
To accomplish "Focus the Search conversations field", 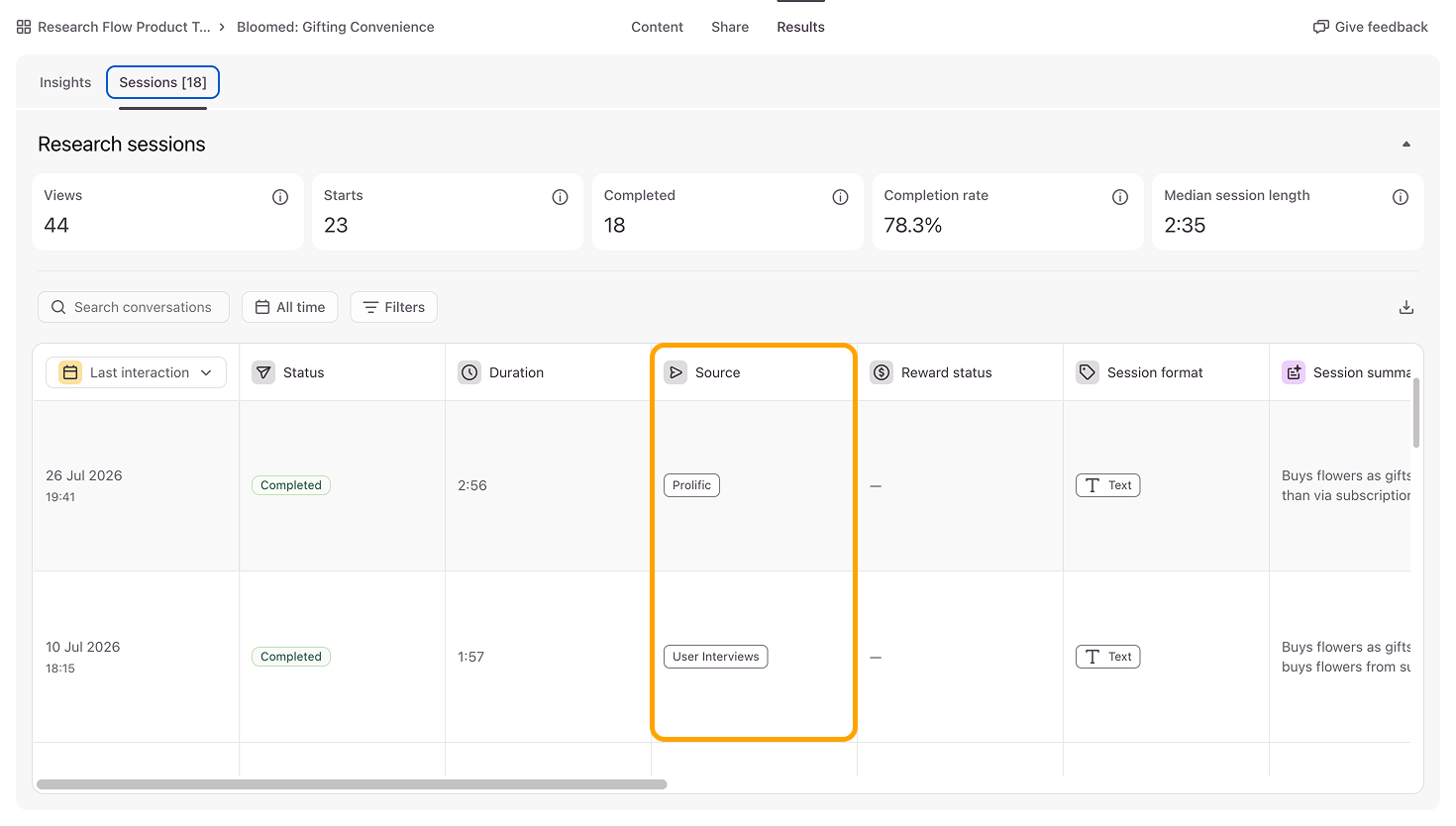I will pos(134,307).
